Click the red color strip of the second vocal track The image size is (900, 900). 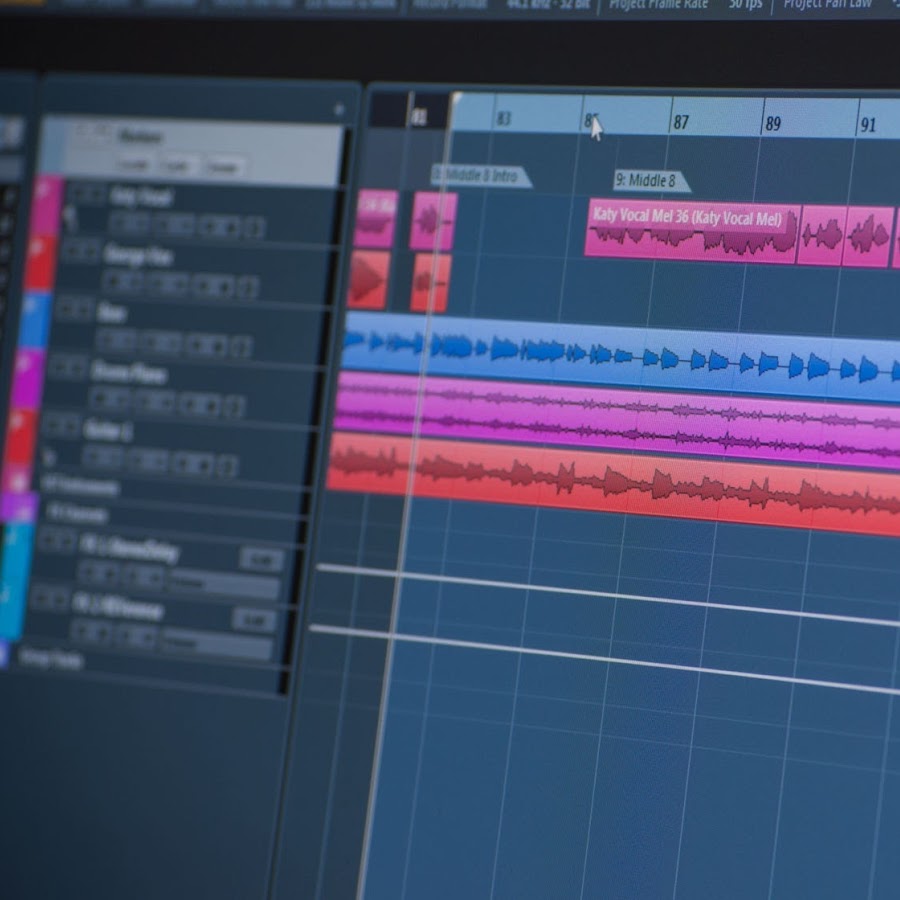point(40,263)
